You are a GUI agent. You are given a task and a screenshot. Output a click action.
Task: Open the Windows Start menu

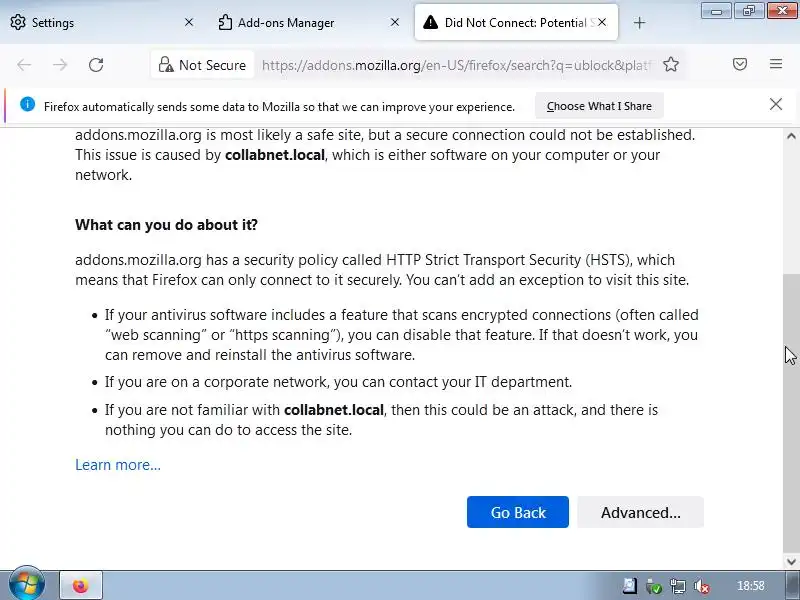tap(26, 585)
